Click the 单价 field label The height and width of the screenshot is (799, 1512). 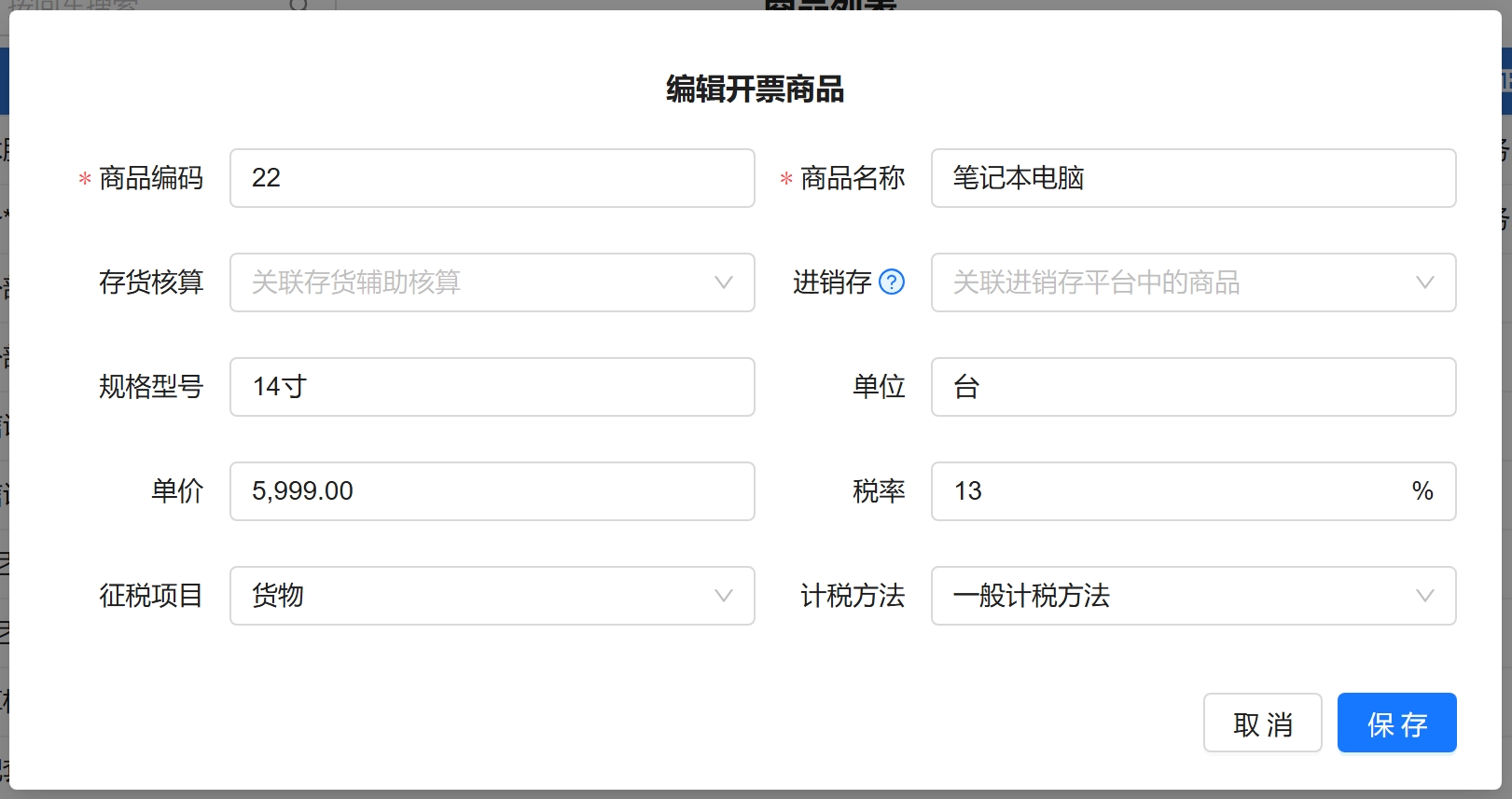(x=177, y=491)
